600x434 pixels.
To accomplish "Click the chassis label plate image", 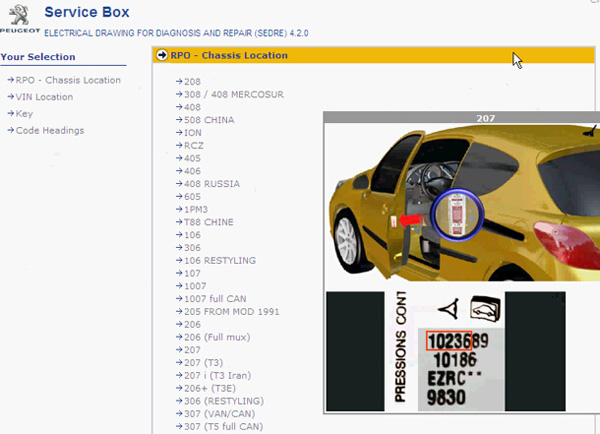I will coord(446,351).
